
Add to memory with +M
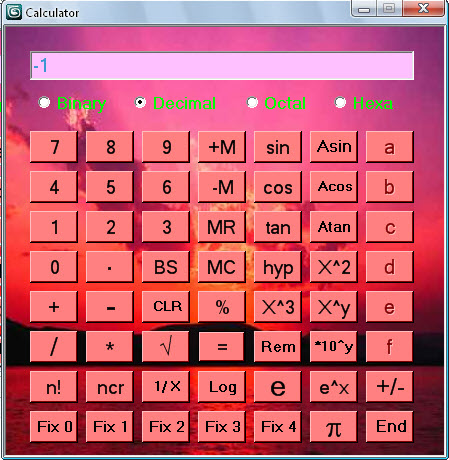click(x=222, y=147)
